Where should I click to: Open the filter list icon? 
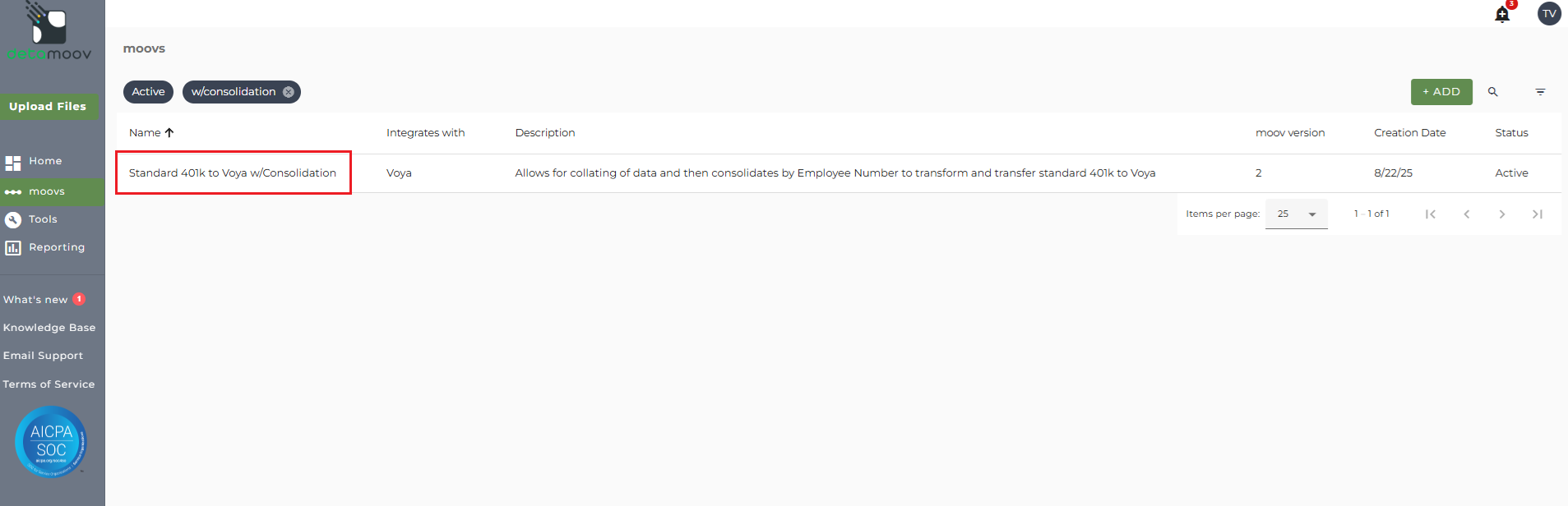coord(1540,92)
